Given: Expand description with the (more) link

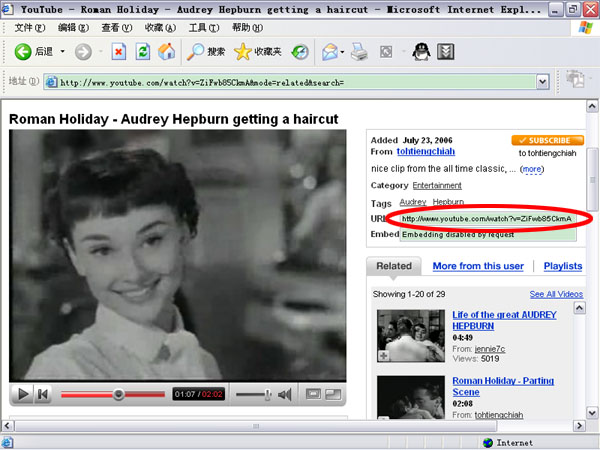Looking at the screenshot, I should (532, 169).
